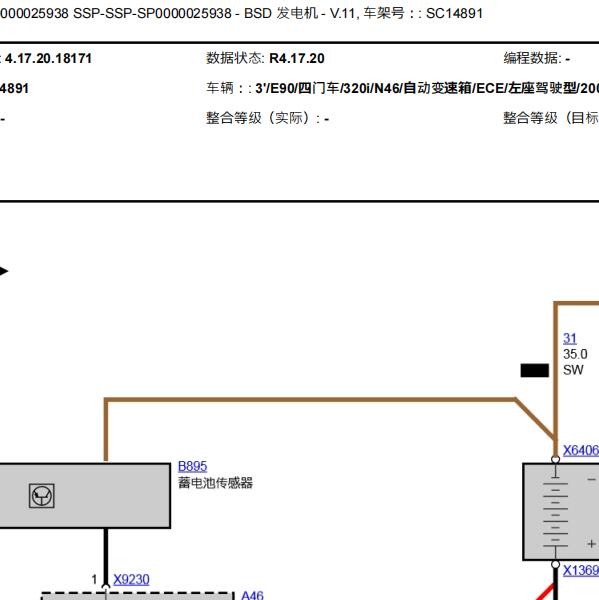Select chassis number SC14891 in the header

(454, 14)
